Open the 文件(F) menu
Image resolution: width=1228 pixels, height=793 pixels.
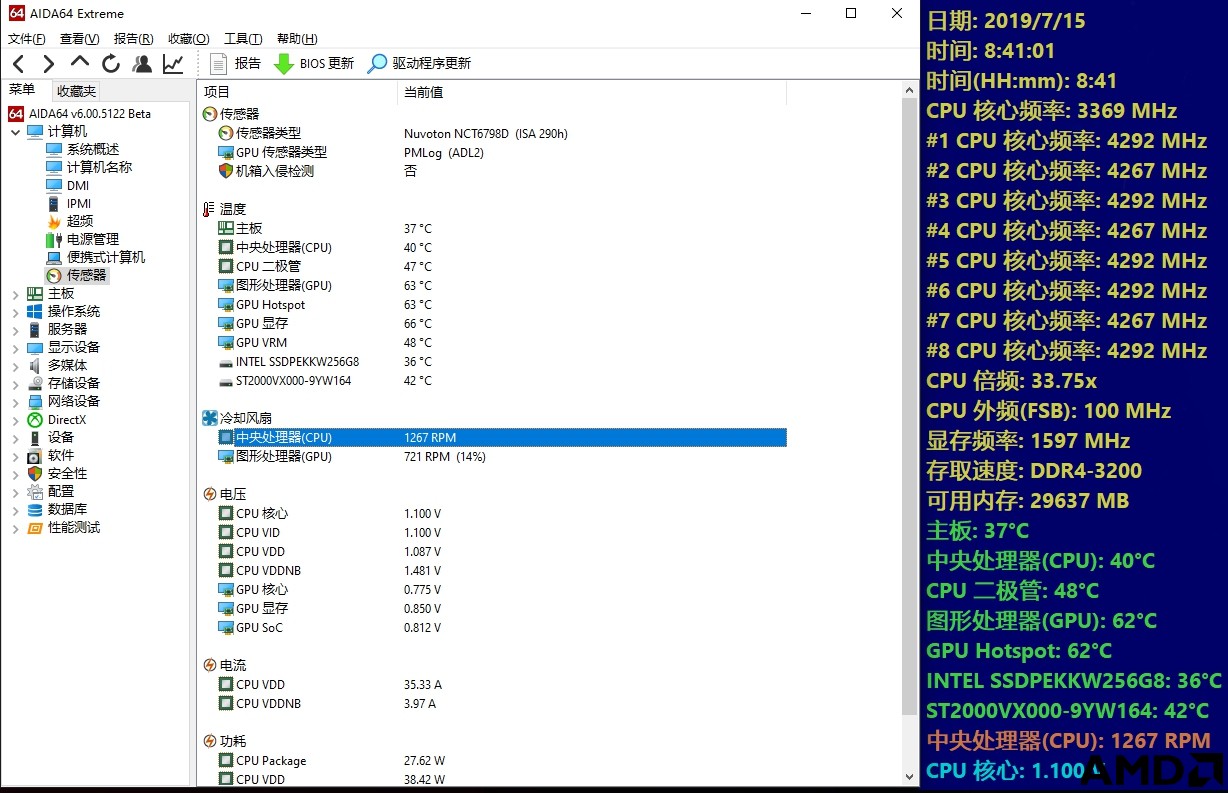point(26,39)
